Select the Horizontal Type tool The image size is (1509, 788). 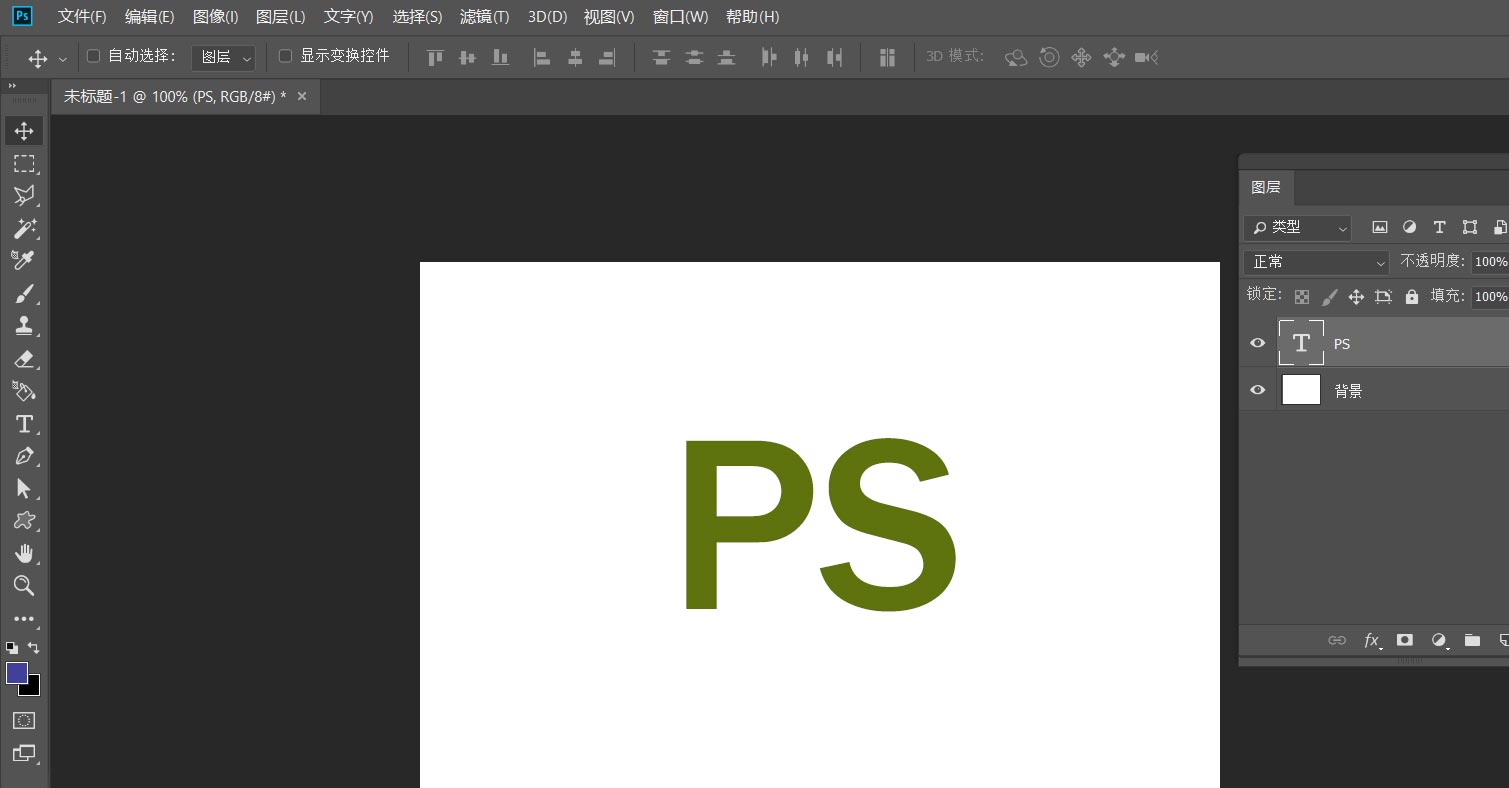click(x=24, y=424)
